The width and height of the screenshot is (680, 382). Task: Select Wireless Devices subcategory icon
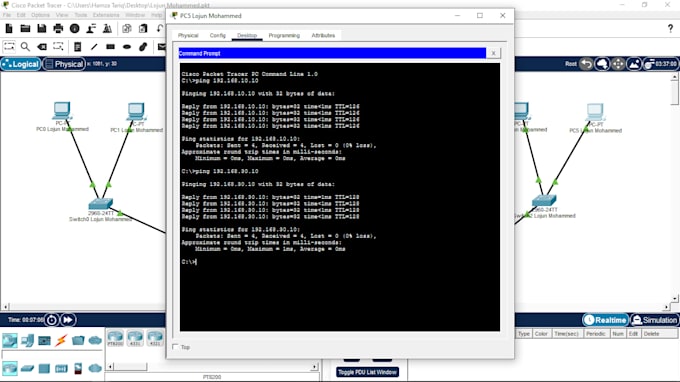[61, 369]
